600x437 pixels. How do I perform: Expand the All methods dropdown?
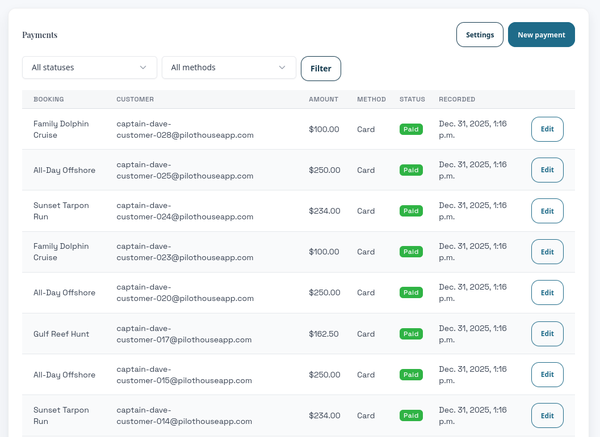coord(229,68)
